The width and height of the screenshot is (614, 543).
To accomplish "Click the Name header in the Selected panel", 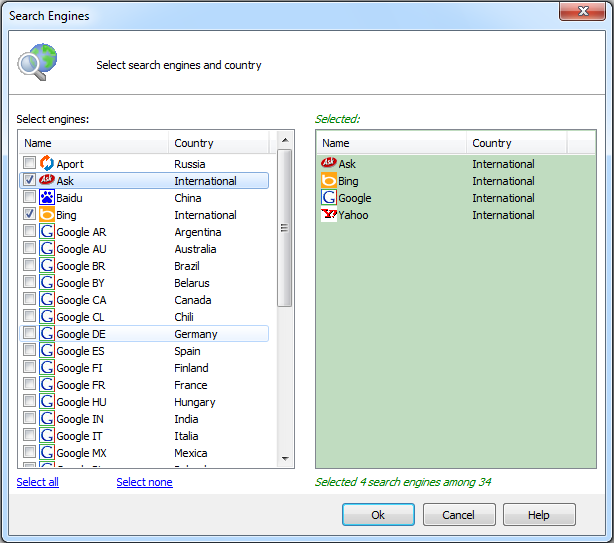I will pos(392,143).
